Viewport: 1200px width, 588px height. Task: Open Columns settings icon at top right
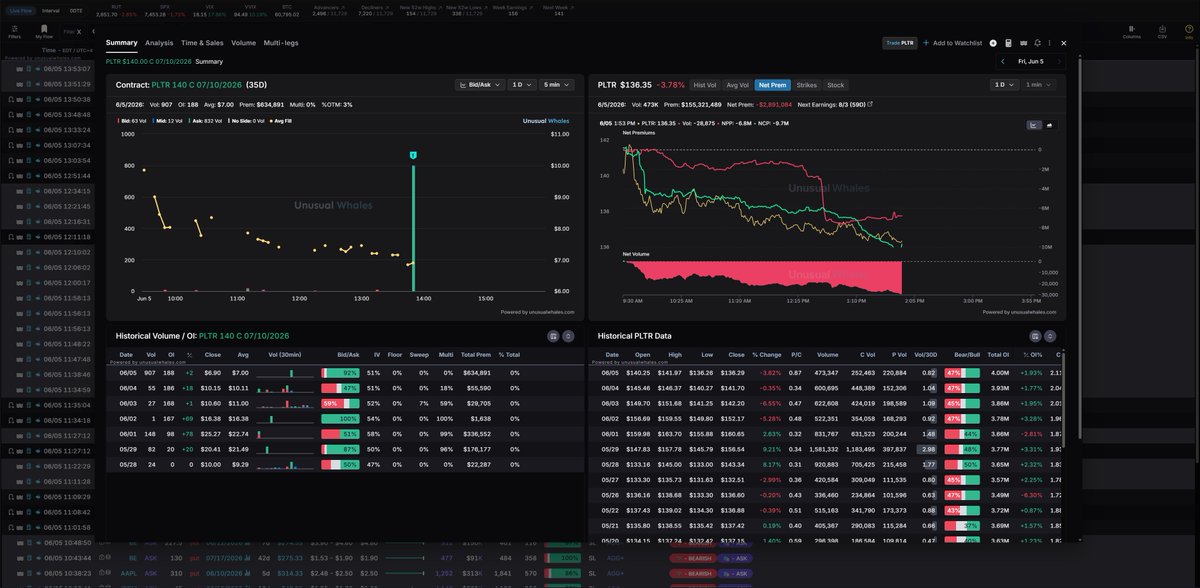1132,31
